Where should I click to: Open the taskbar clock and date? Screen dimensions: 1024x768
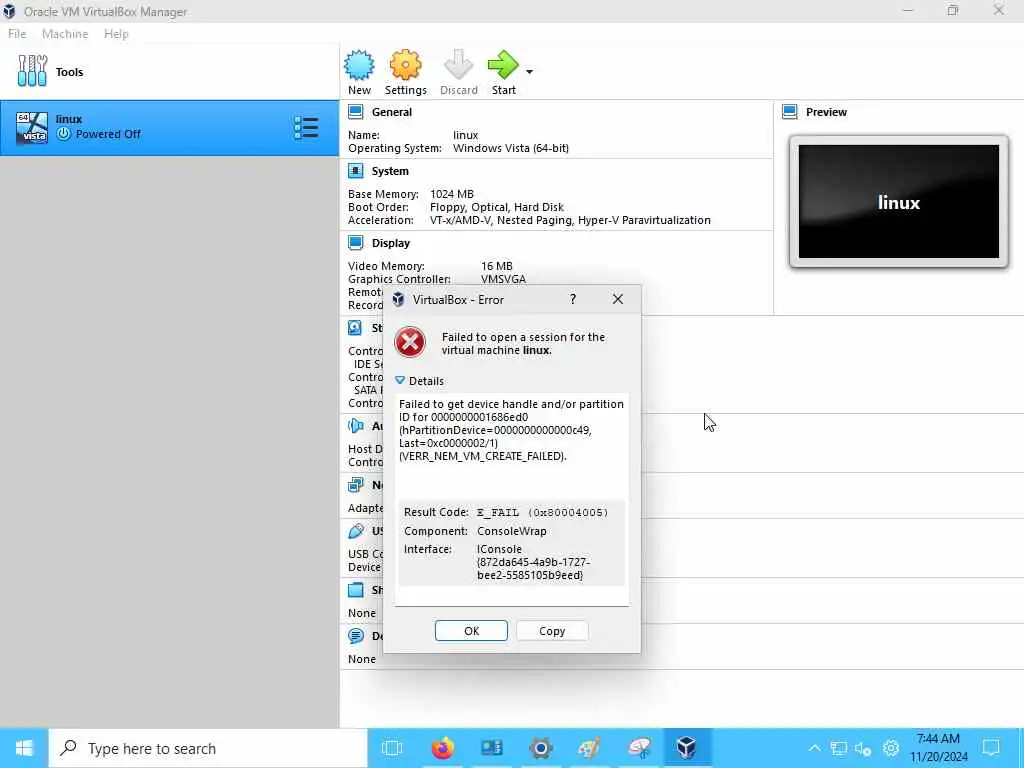938,748
